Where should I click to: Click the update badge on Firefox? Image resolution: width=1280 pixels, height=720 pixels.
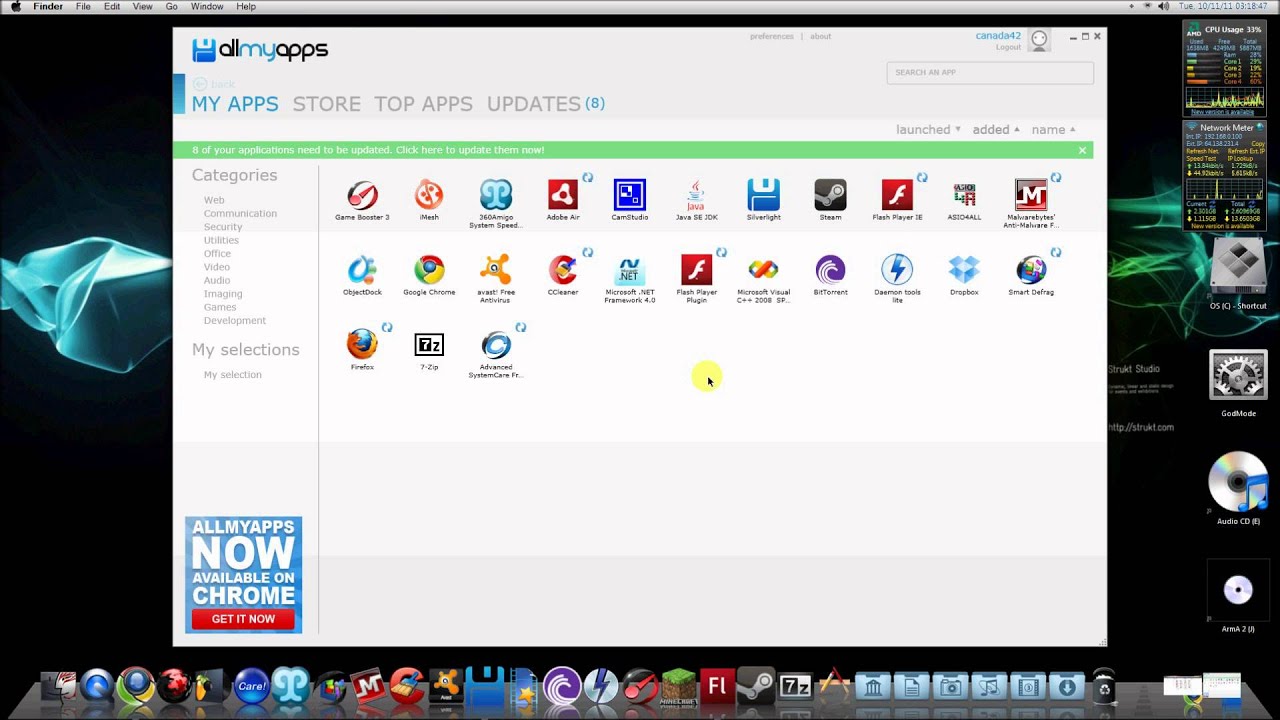coord(387,328)
